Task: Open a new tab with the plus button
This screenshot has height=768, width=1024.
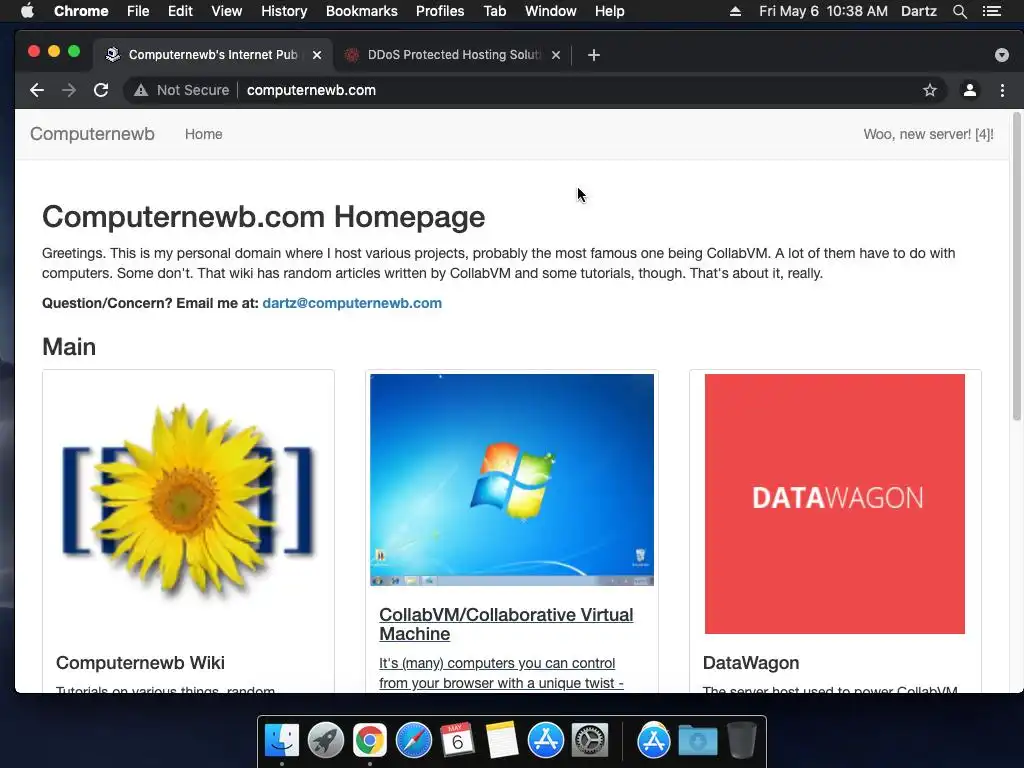Action: [x=593, y=55]
